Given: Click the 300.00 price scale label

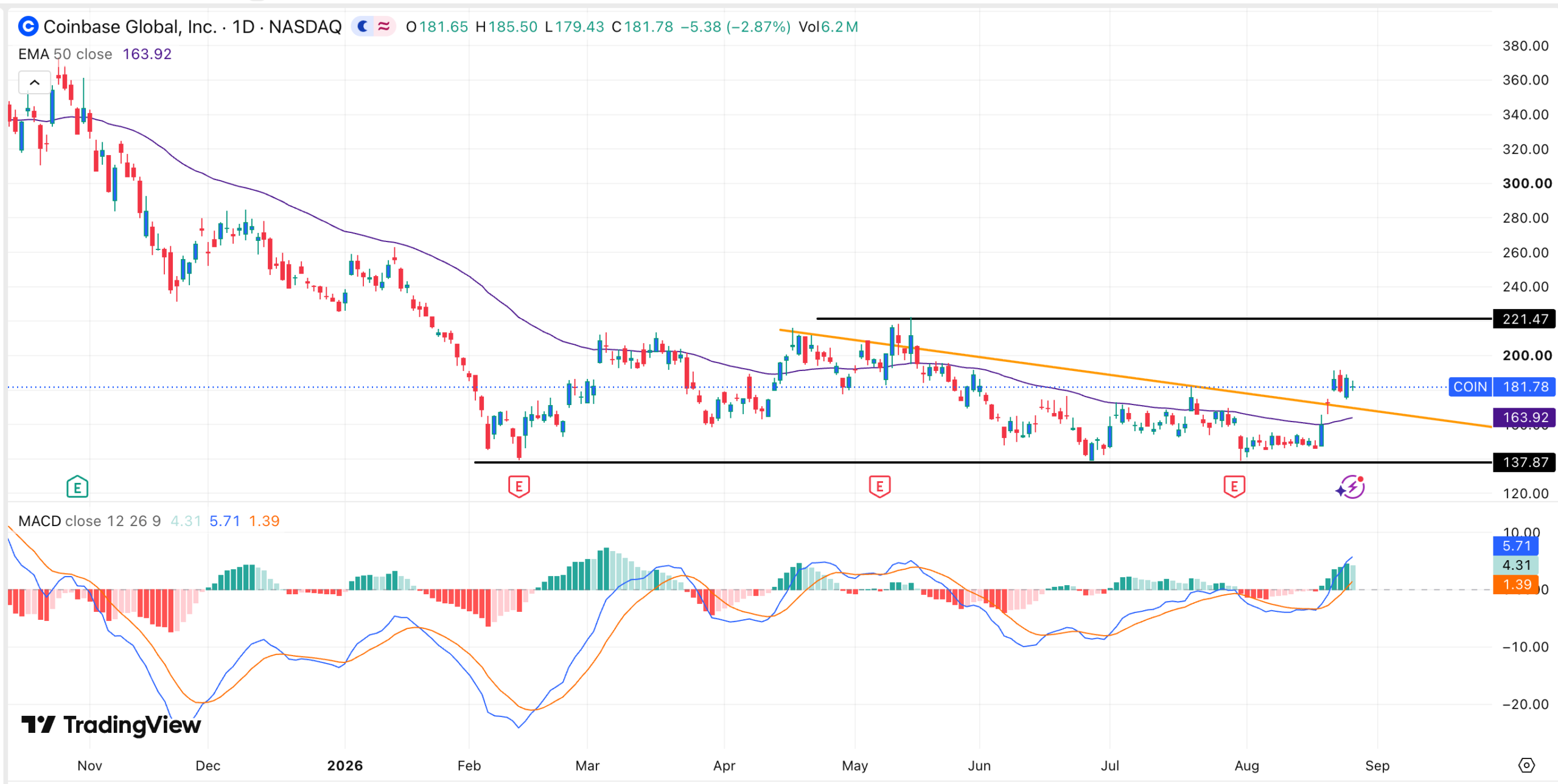Looking at the screenshot, I should (x=1526, y=183).
